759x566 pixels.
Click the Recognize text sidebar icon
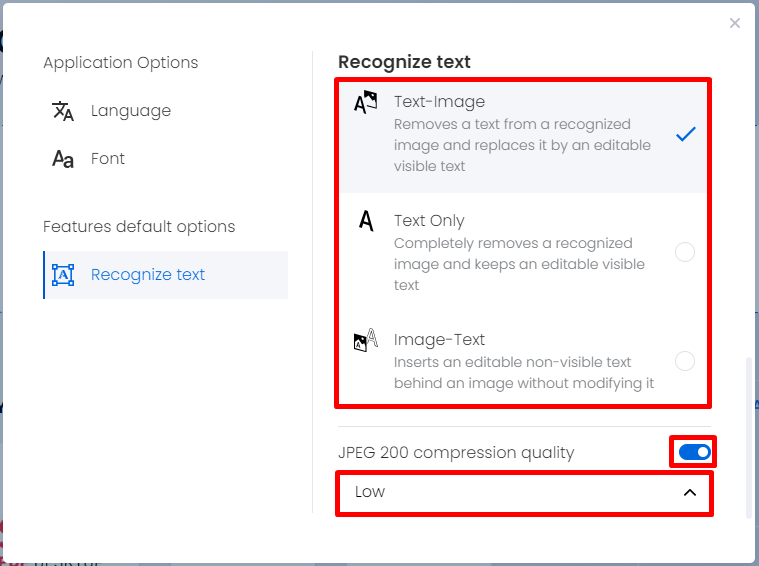coord(63,275)
